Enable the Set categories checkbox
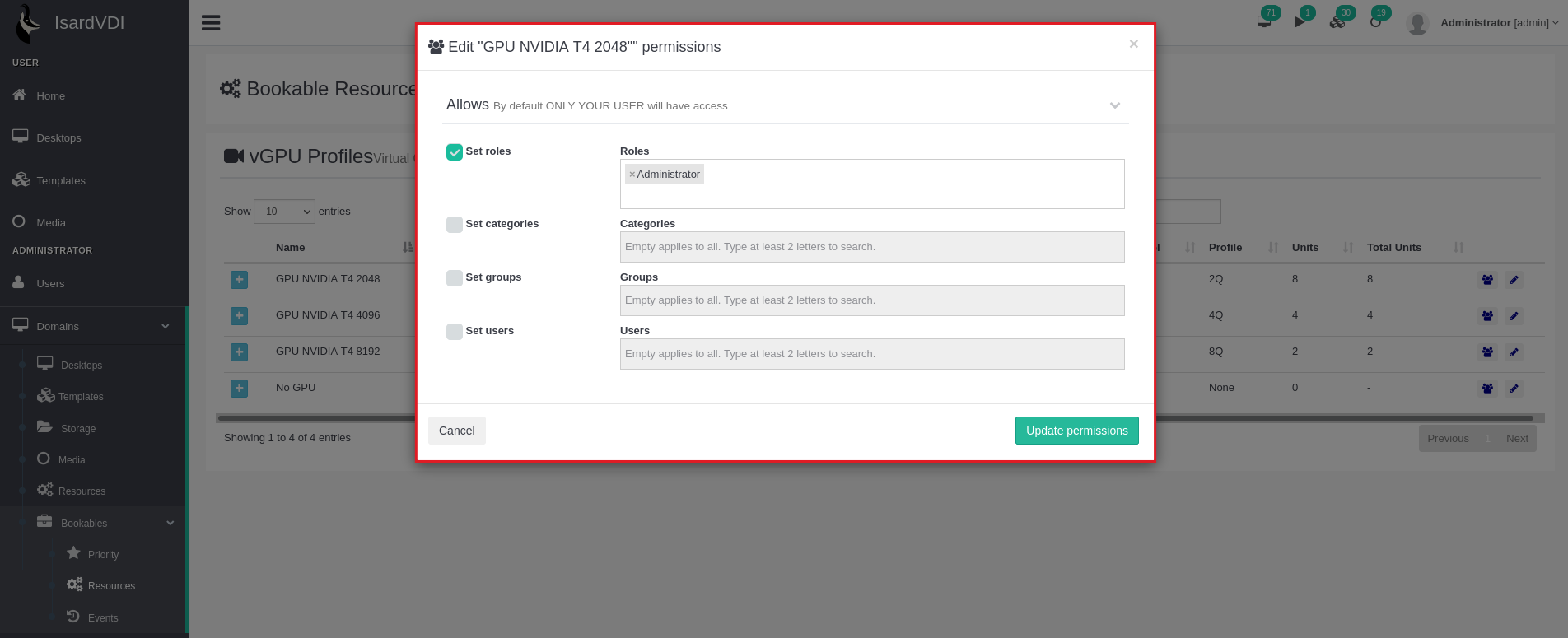Image resolution: width=1568 pixels, height=638 pixels. (455, 225)
